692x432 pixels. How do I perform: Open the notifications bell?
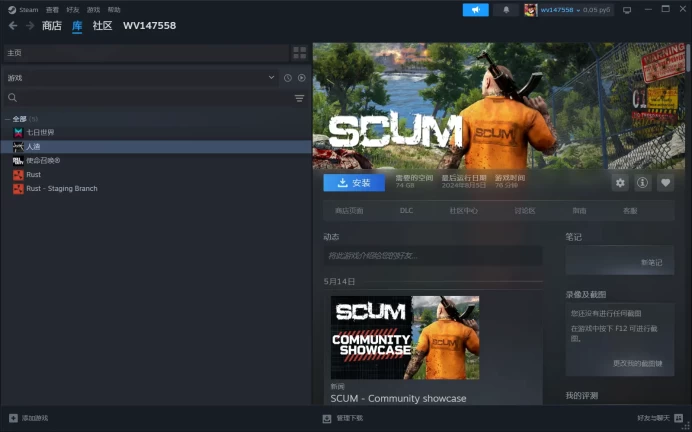506,10
